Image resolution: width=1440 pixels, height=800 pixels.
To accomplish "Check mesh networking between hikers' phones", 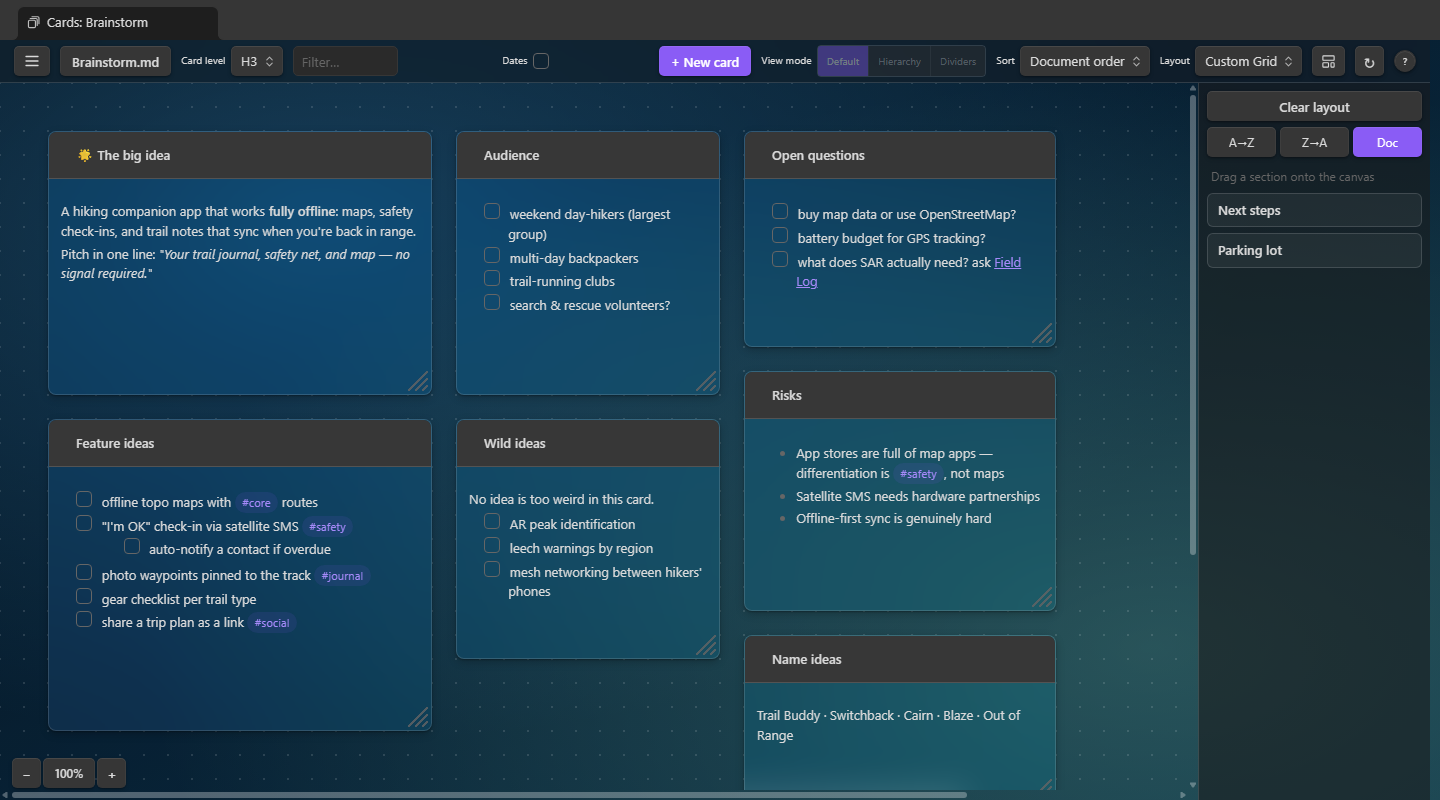I will [492, 569].
